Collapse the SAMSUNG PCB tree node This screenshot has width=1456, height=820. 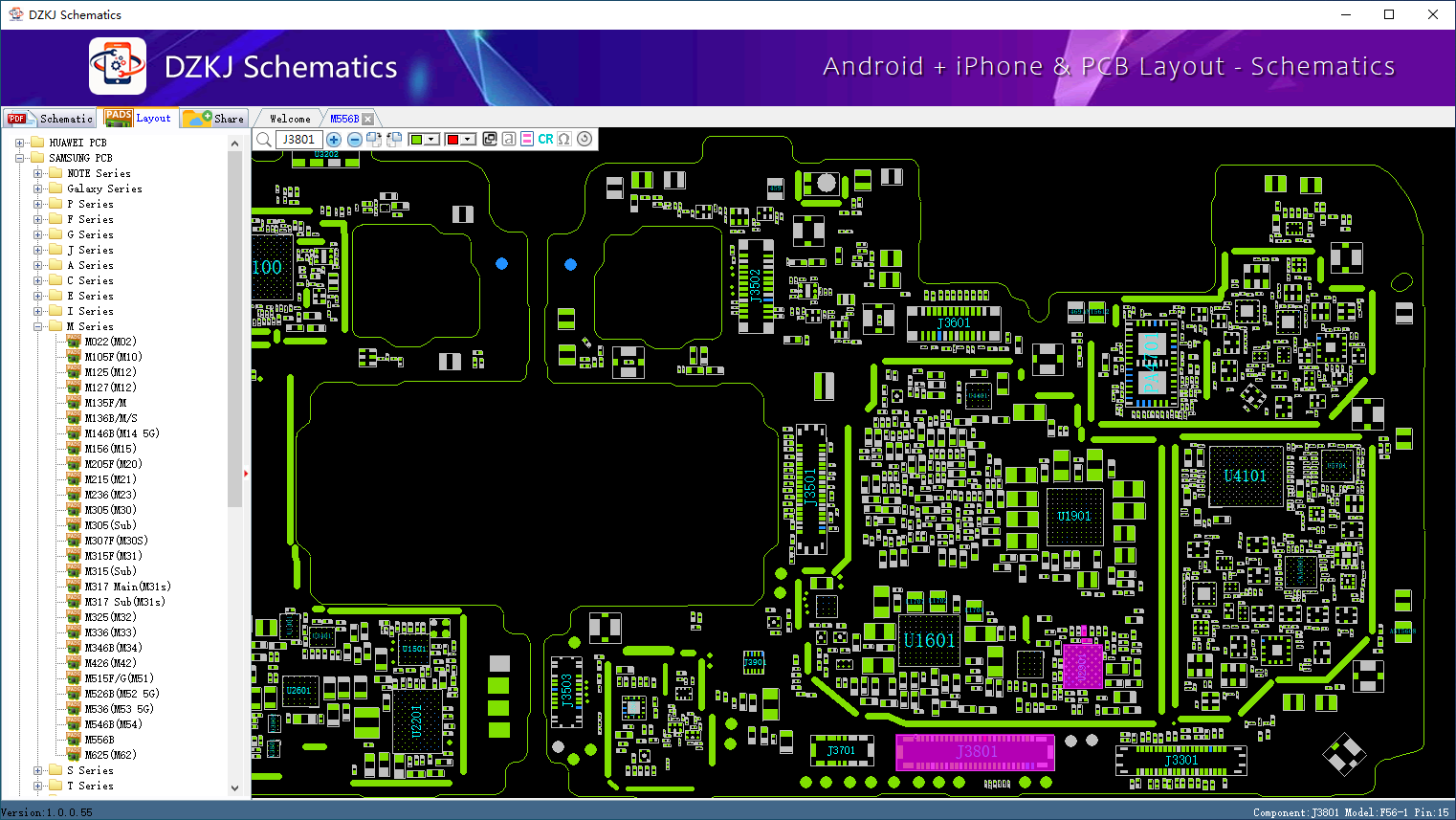(20, 158)
